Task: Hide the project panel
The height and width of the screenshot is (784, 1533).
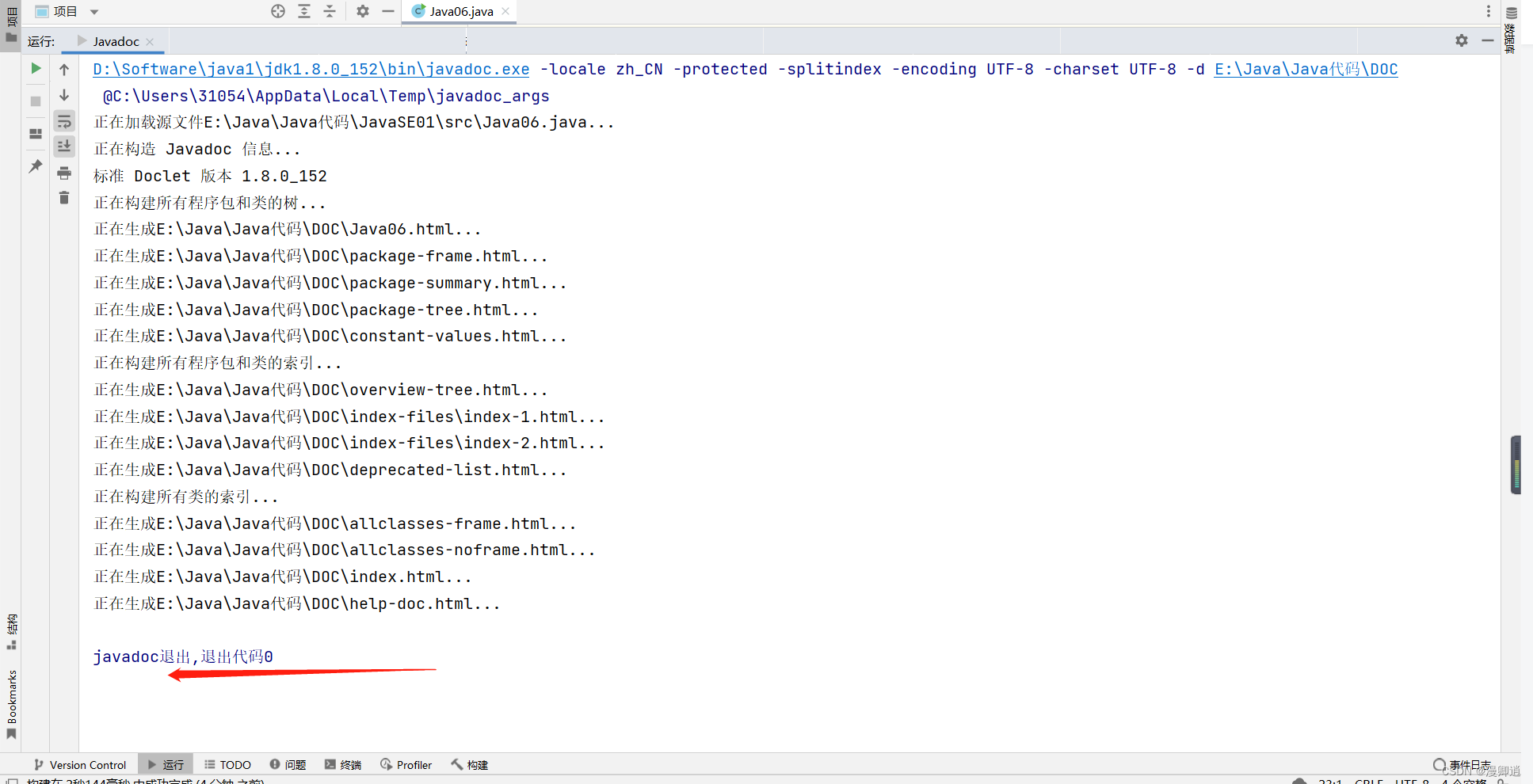Action: pos(388,11)
